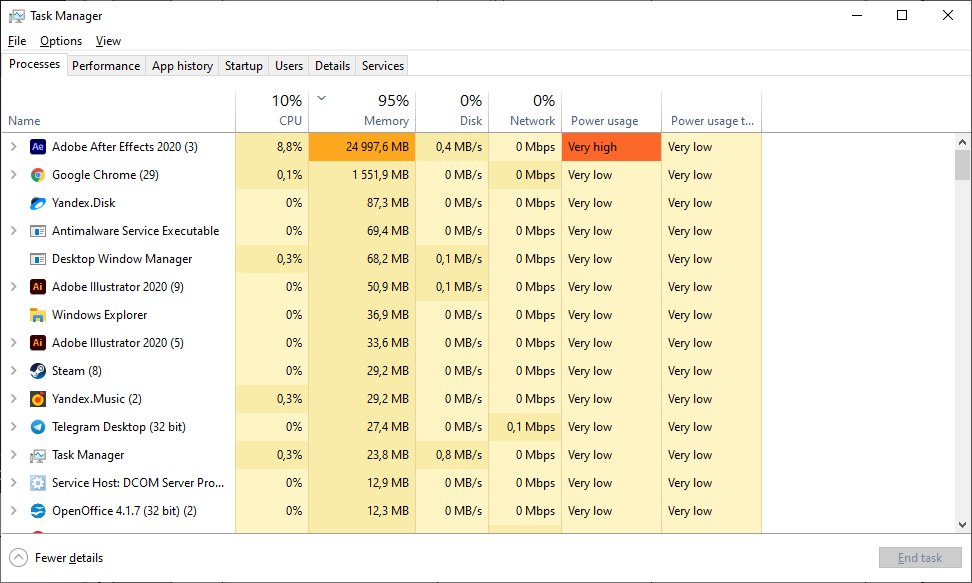972x583 pixels.
Task: Click the Windows Explorer folder icon
Action: (38, 315)
